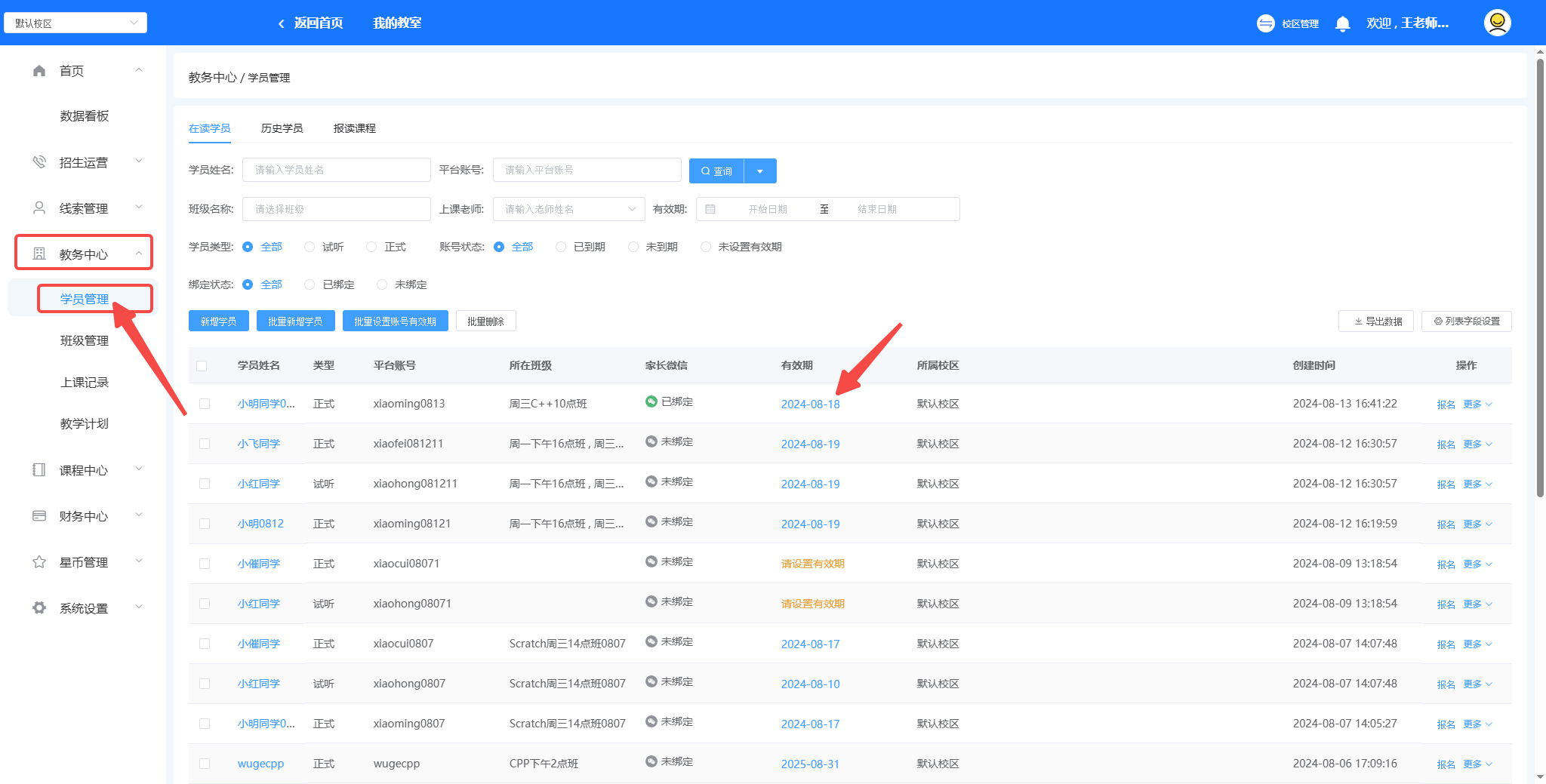The image size is (1546, 784).
Task: Click the WeChat bound icon for xiaoming0813
Action: (x=651, y=401)
